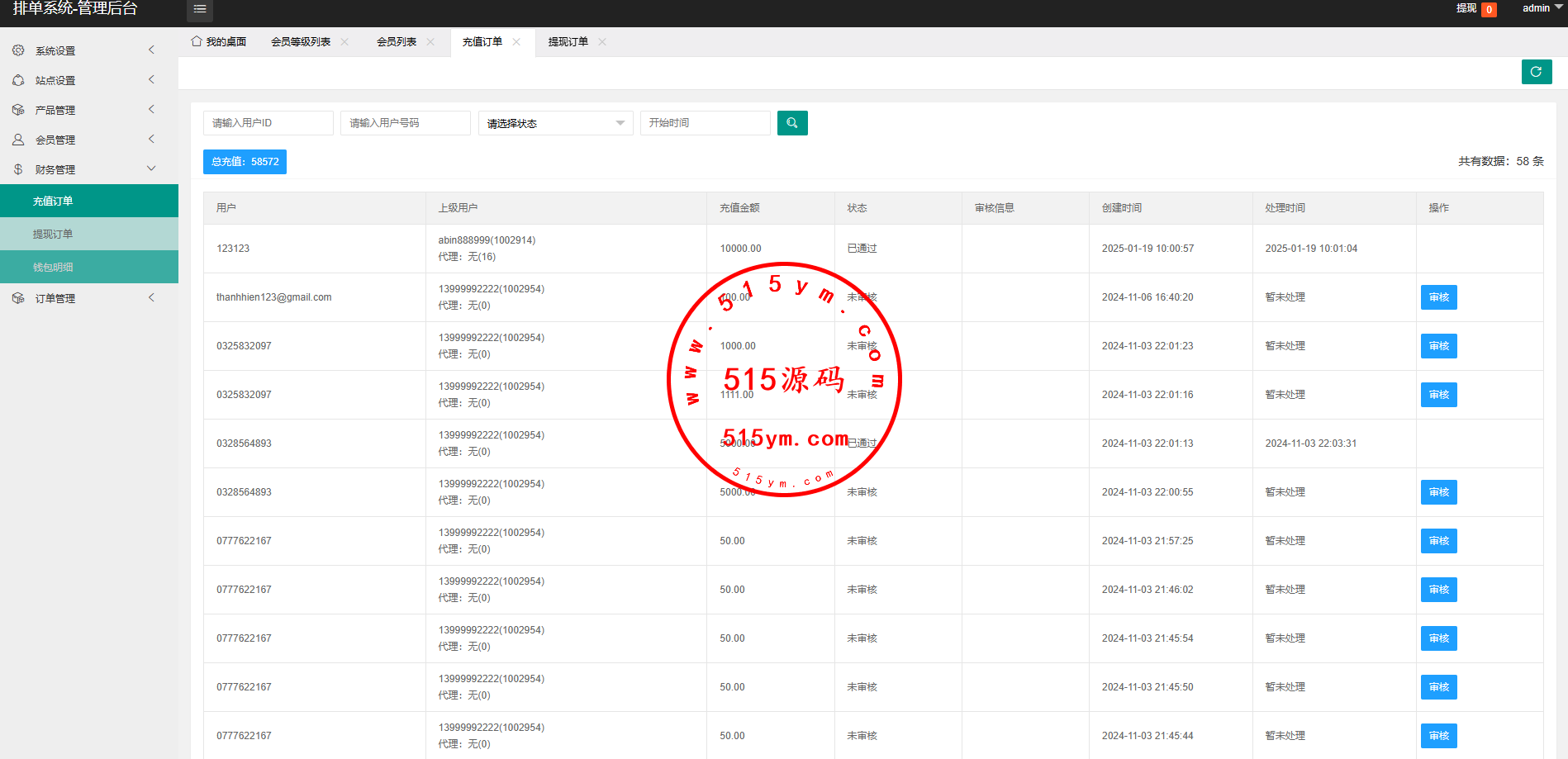The image size is (1568, 759).
Task: Close the 会员等级列表 tab
Action: click(x=344, y=42)
